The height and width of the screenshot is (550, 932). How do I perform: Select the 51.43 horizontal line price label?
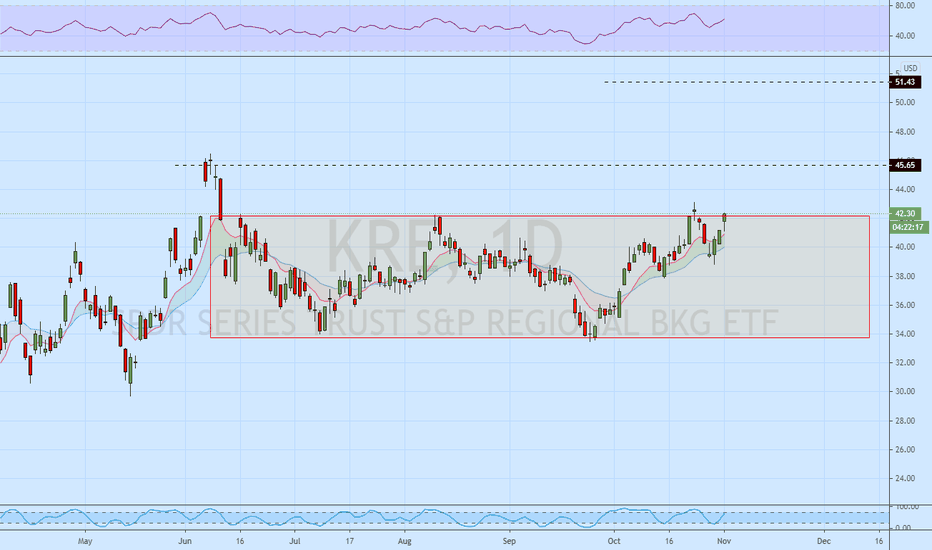(905, 82)
